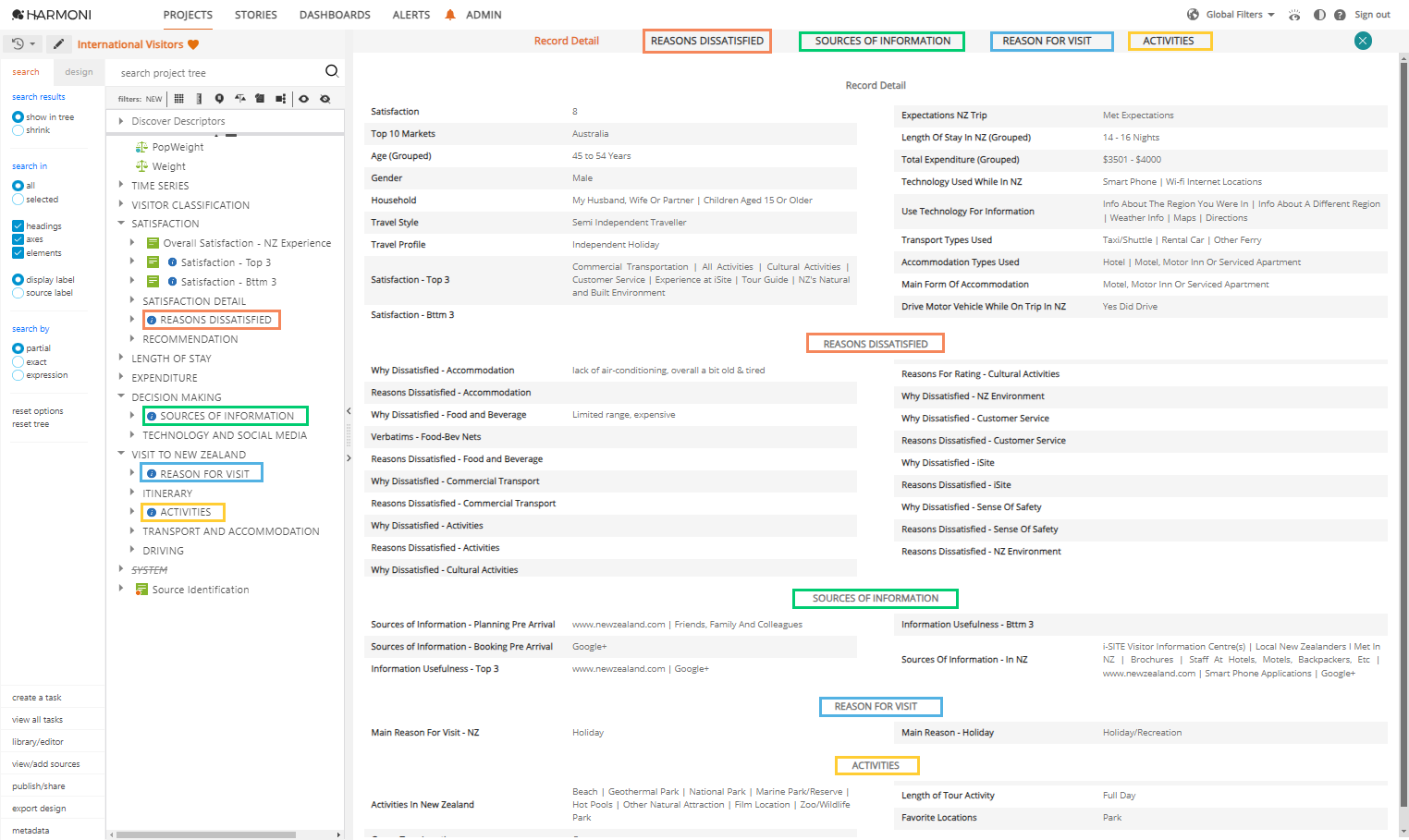Switch to the design tab
Screen dimensions: 1409x840
pos(79,71)
